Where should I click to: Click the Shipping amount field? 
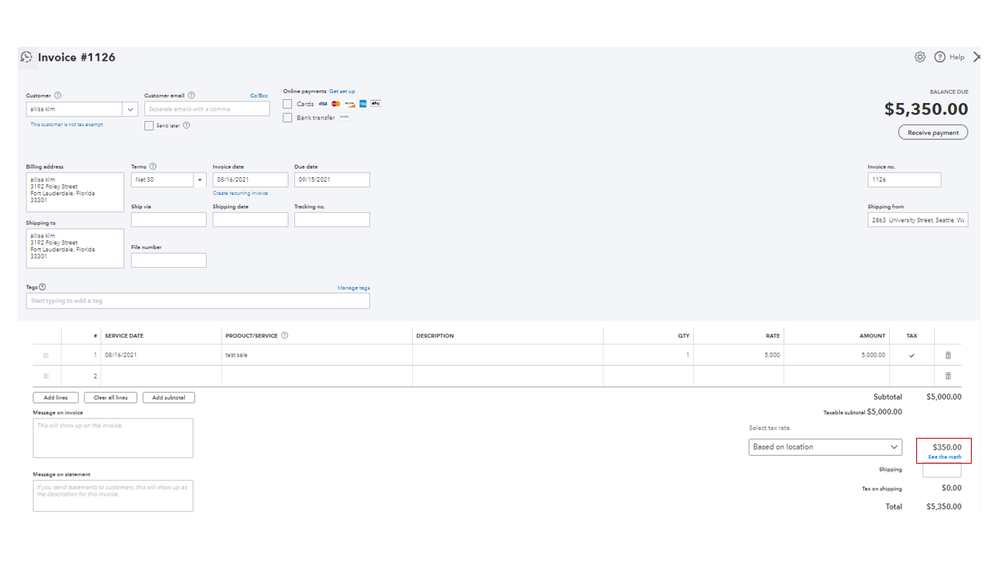point(942,470)
